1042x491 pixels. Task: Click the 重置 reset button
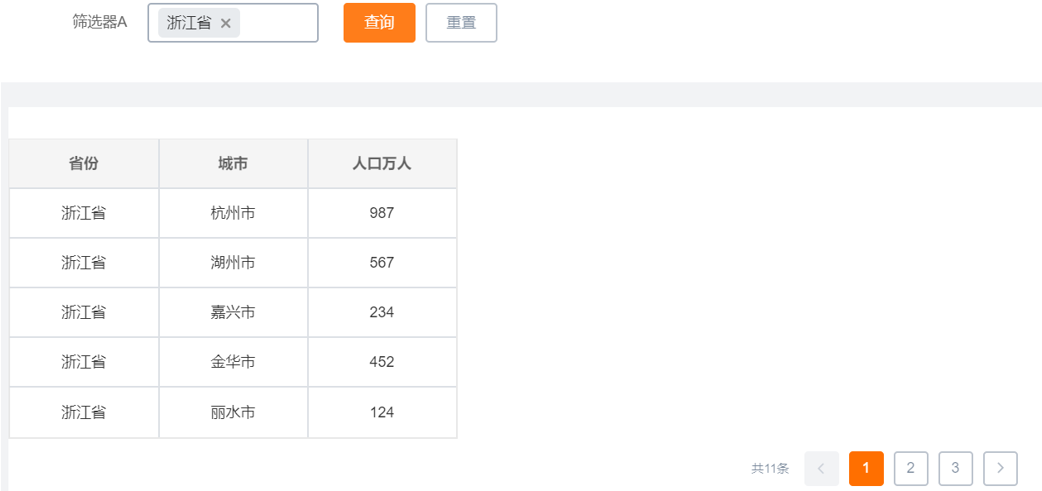[x=461, y=23]
